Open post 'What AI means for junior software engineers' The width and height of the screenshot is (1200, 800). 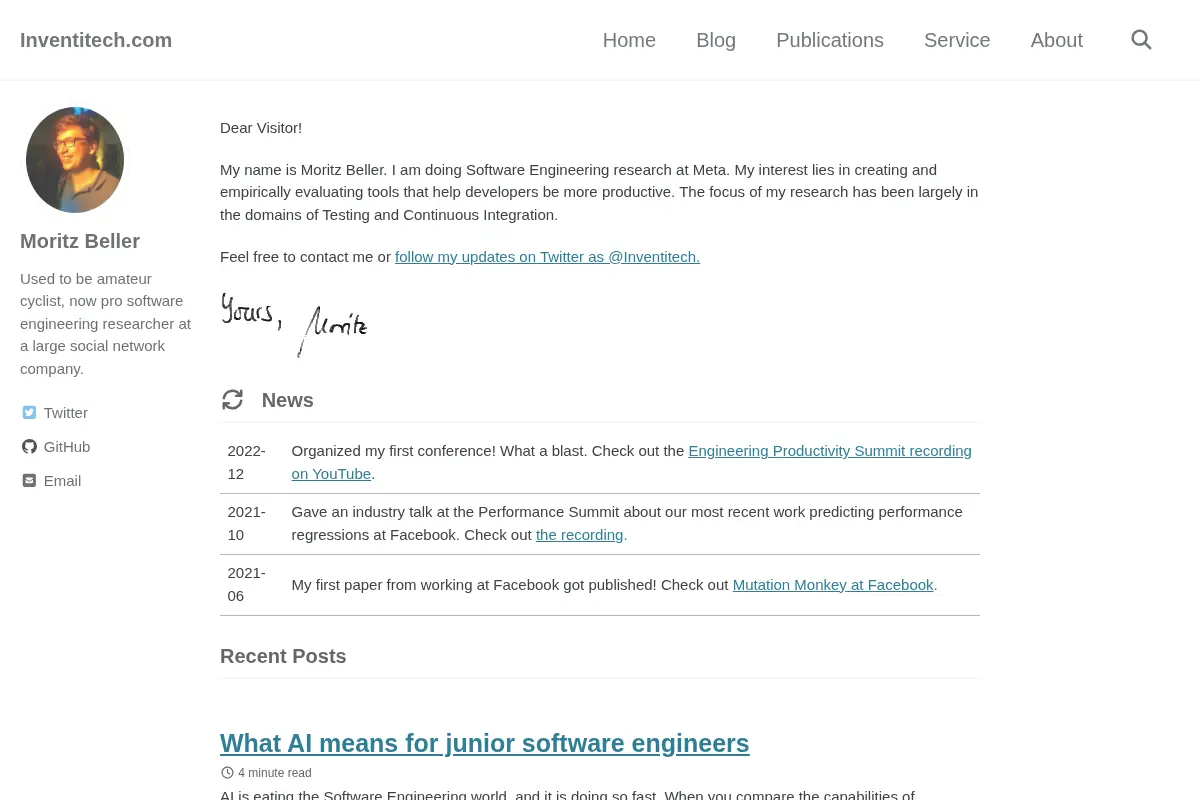pos(484,743)
